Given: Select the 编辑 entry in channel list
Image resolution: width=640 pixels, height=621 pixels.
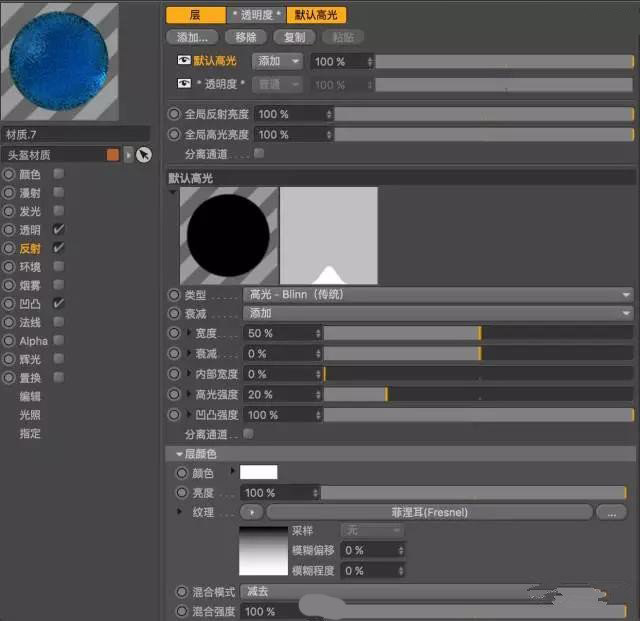Looking at the screenshot, I should [x=30, y=396].
